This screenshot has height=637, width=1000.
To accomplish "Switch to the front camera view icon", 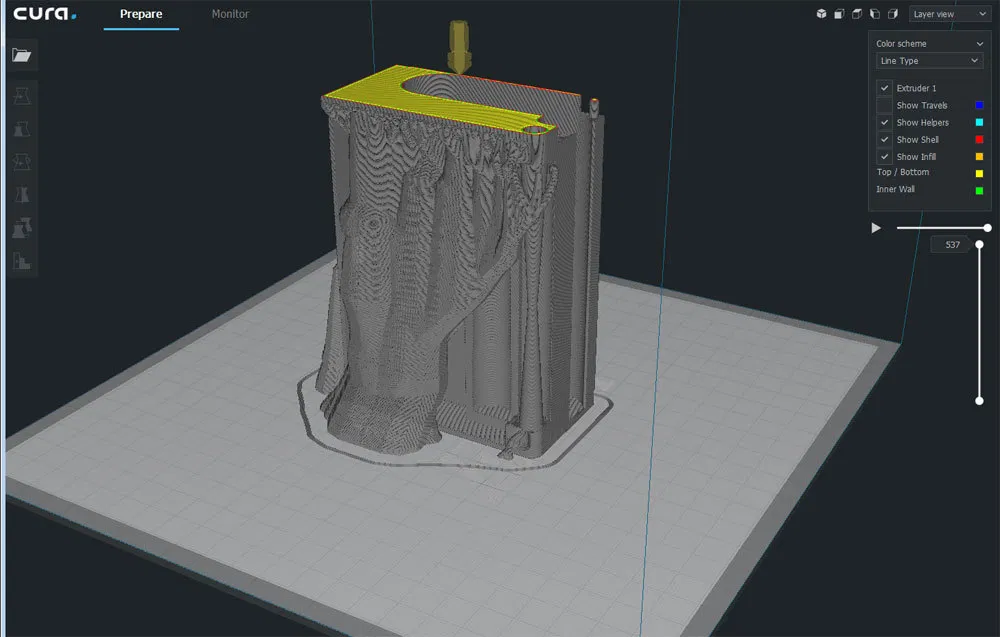I will (839, 14).
